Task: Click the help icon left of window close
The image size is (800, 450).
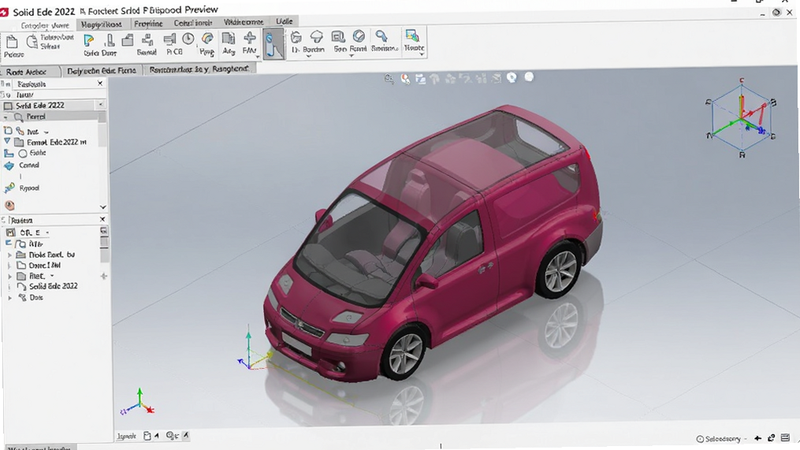Action: click(x=776, y=13)
